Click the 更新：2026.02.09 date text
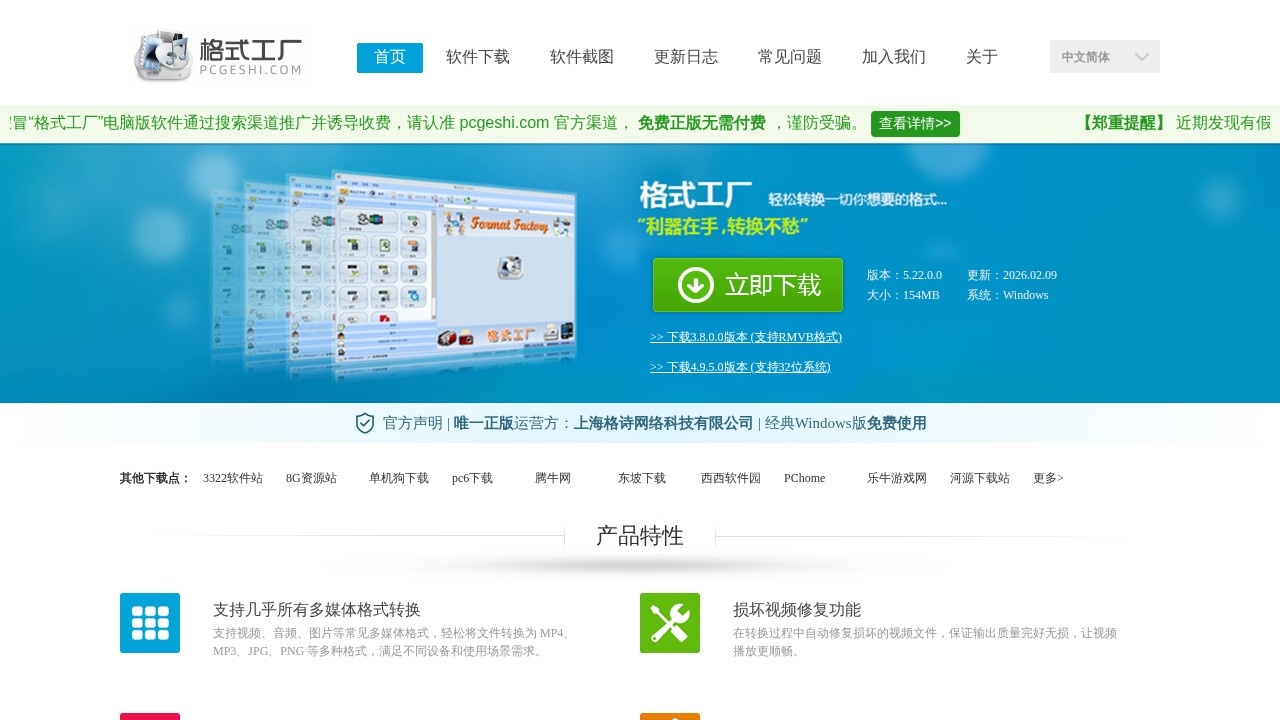Viewport: 1280px width, 720px height. tap(1012, 275)
